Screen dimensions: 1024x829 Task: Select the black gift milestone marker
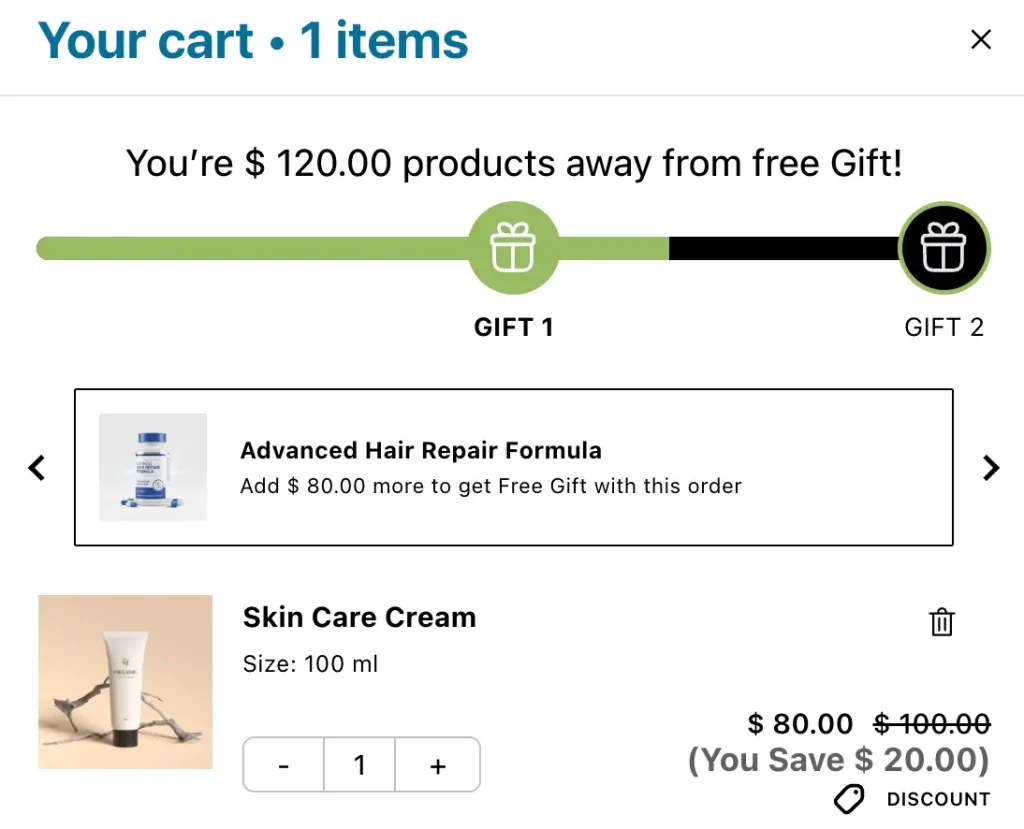[x=944, y=247]
